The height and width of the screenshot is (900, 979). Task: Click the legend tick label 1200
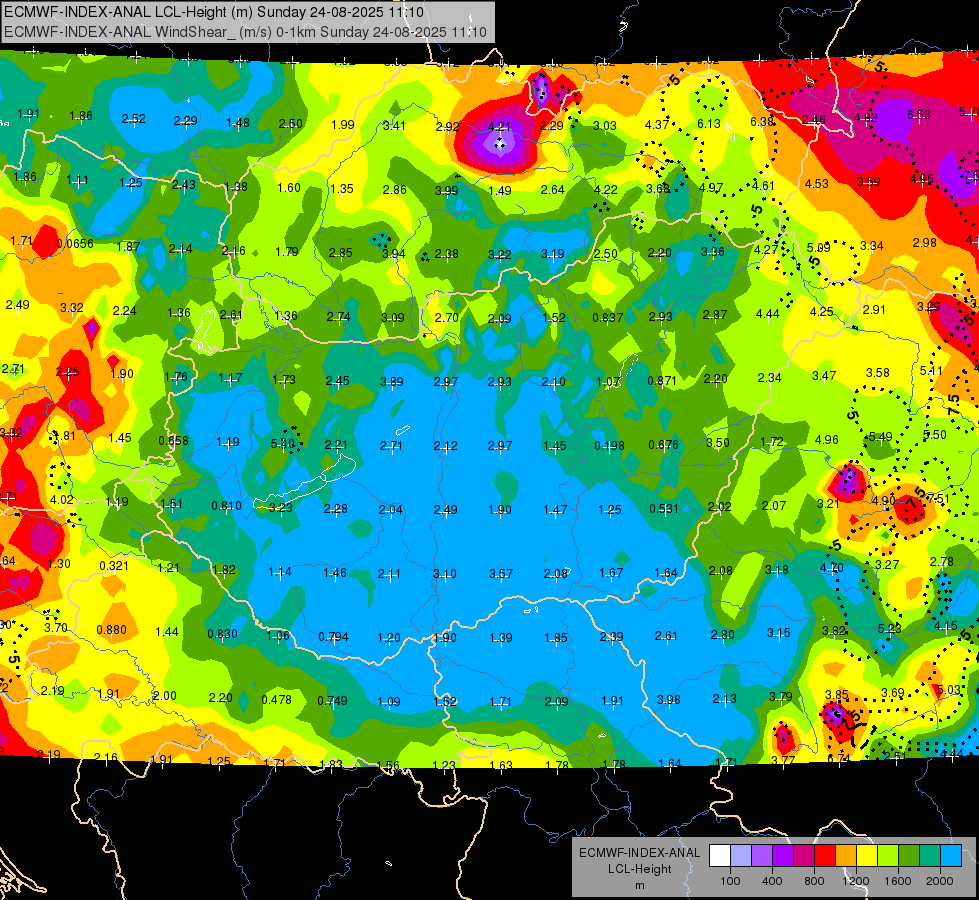[x=855, y=881]
